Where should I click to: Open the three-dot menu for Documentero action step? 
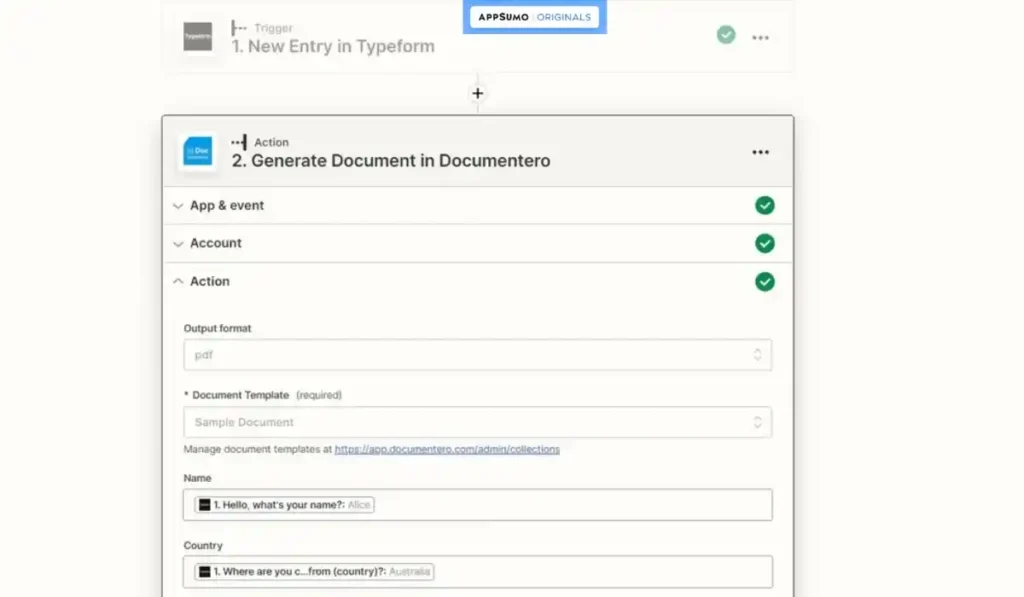[x=760, y=152]
